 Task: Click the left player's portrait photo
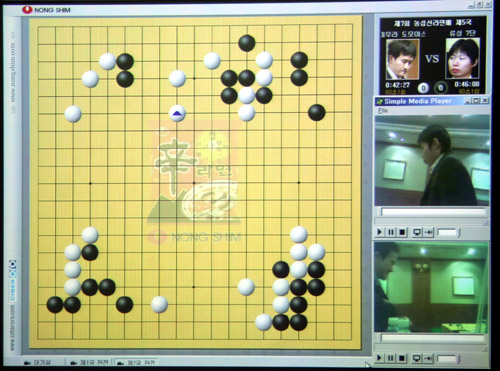coord(403,59)
